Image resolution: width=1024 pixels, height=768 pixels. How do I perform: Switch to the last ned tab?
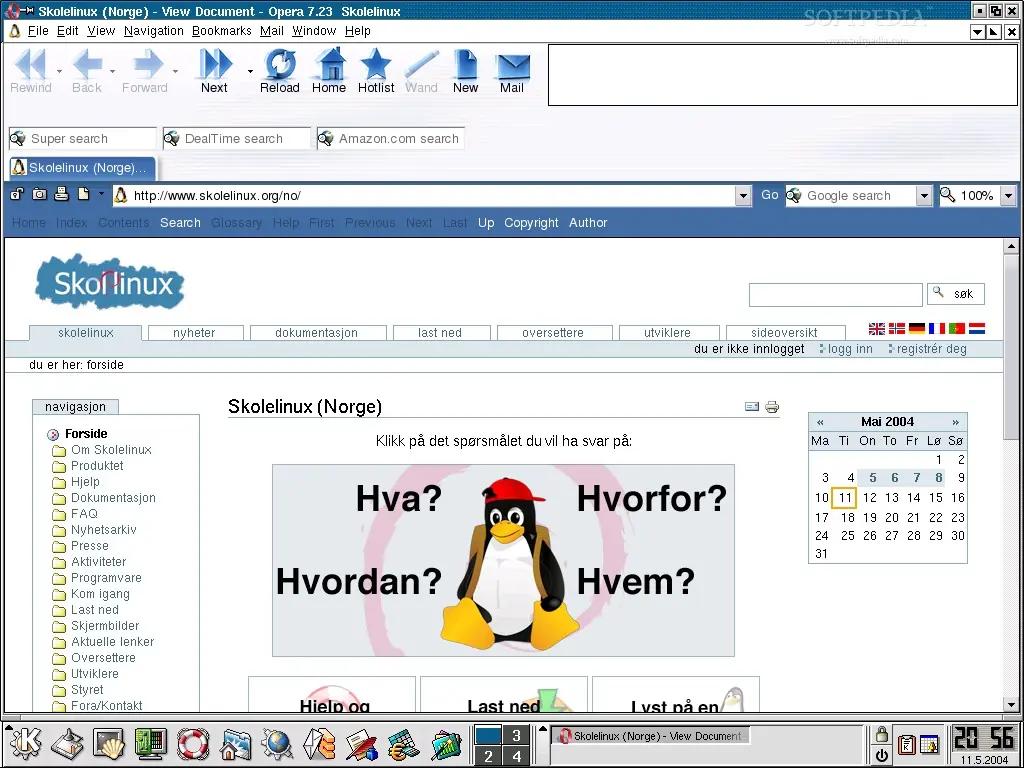[441, 332]
